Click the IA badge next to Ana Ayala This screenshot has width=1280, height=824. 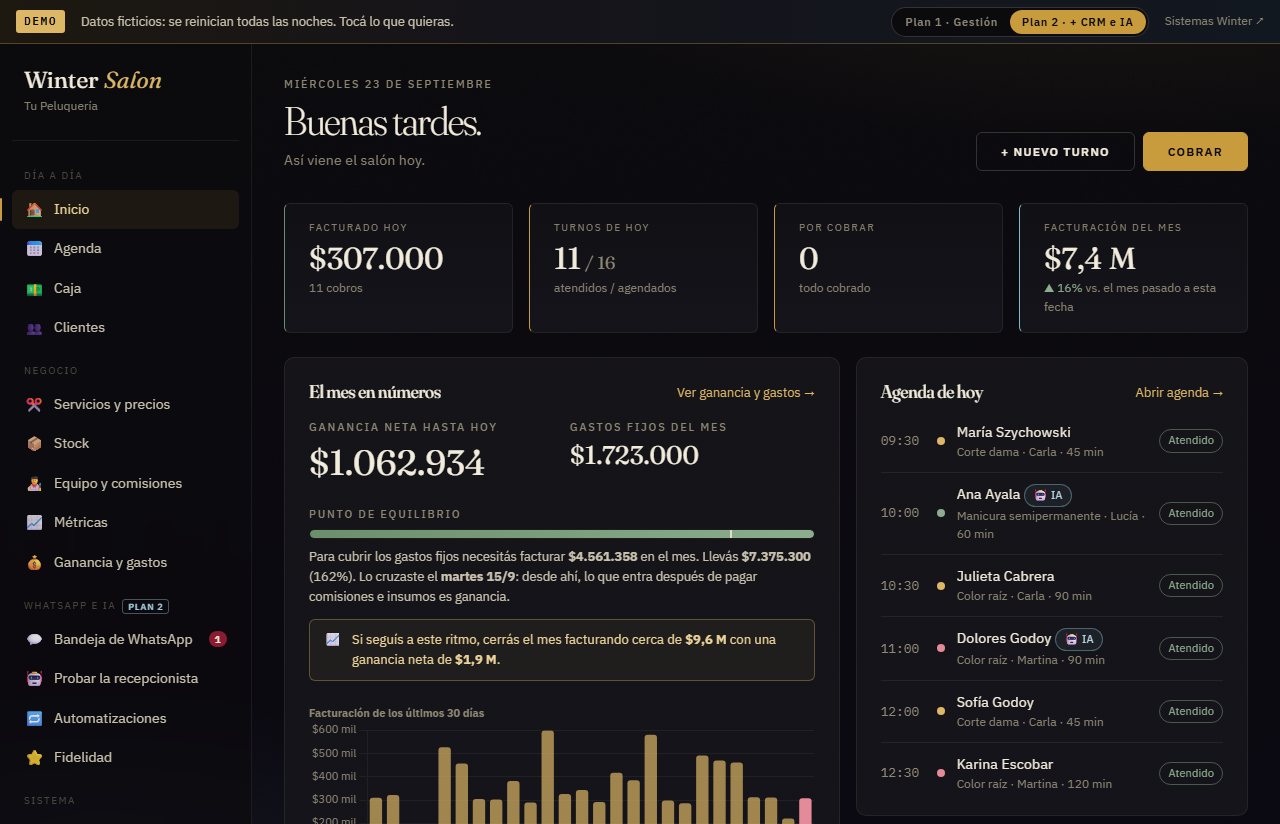point(1050,495)
